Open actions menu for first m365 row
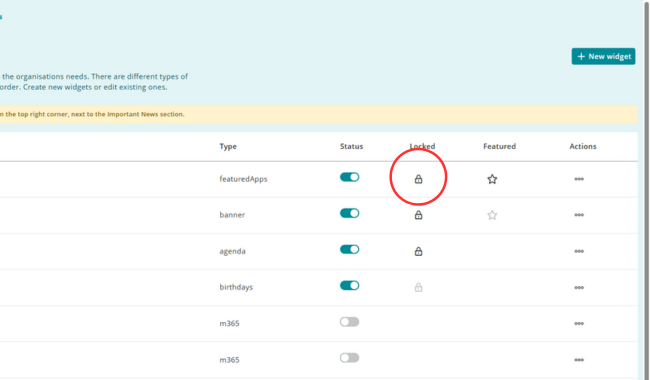 579,323
